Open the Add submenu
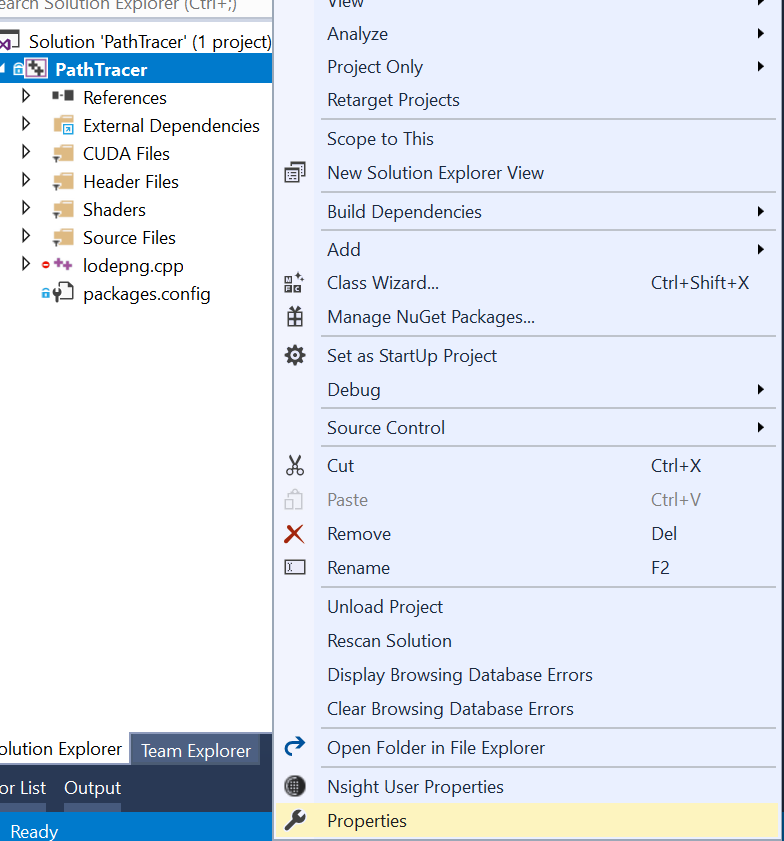784x841 pixels. [x=526, y=249]
